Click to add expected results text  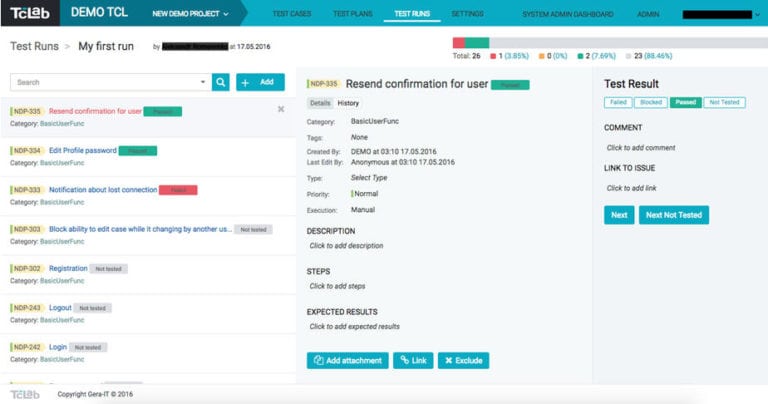pos(354,327)
